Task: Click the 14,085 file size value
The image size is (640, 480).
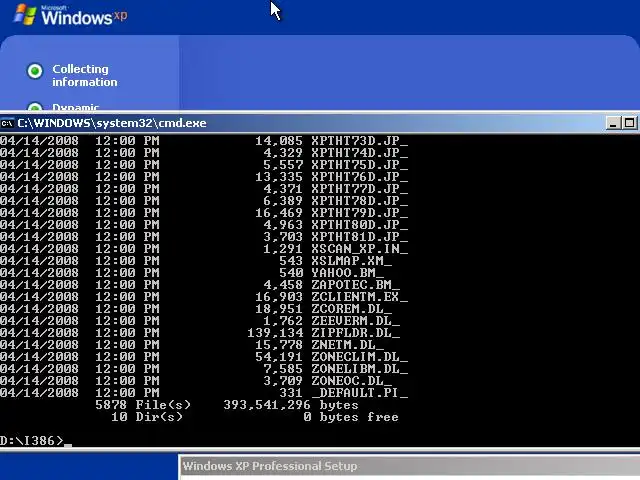Action: click(279, 141)
